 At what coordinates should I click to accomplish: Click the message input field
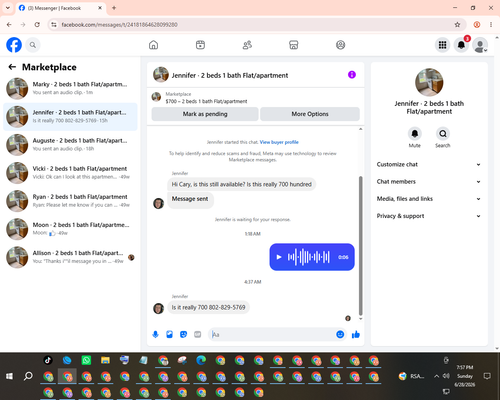pos(272,334)
